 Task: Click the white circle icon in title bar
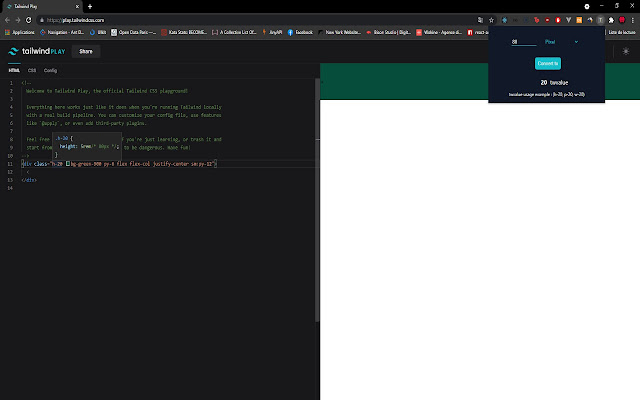[x=587, y=7]
